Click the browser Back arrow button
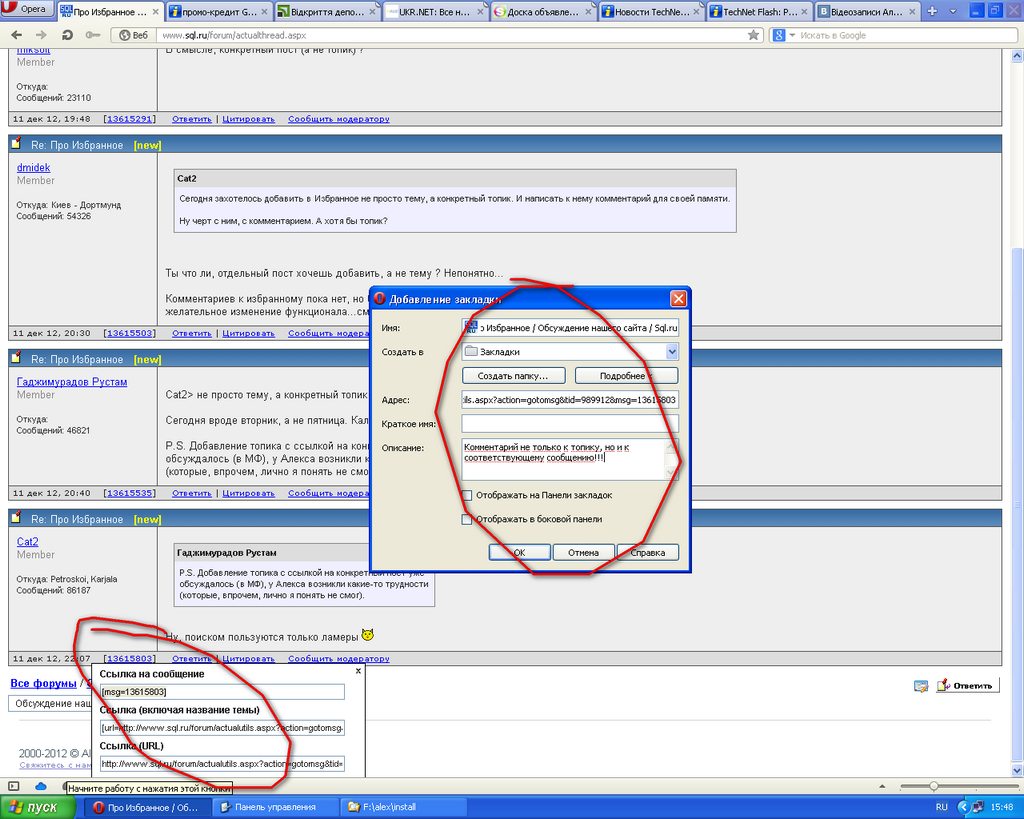 pos(16,35)
